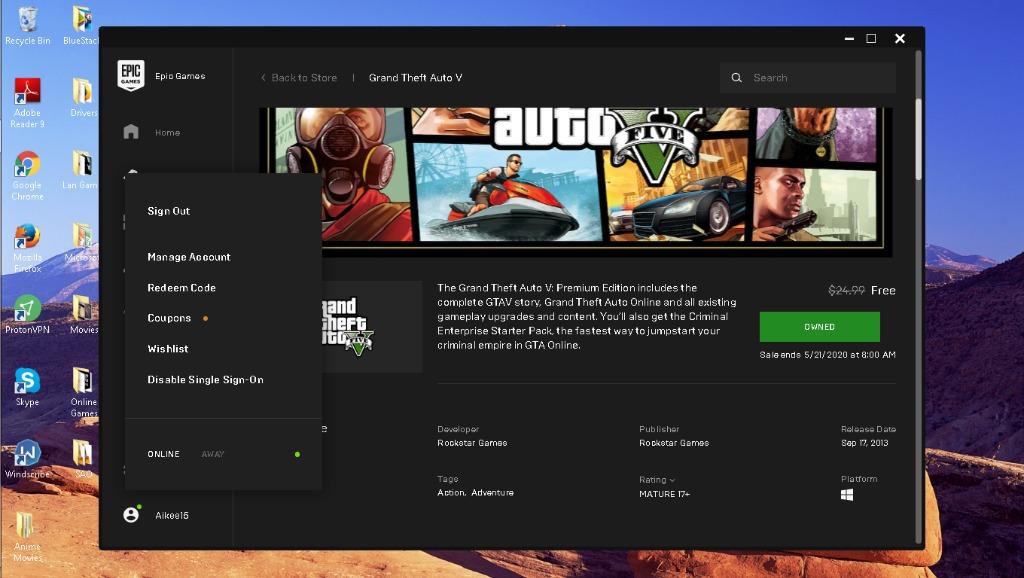Viewport: 1024px width, 578px height.
Task: Open Lan Games folder on desktop
Action: [80, 170]
